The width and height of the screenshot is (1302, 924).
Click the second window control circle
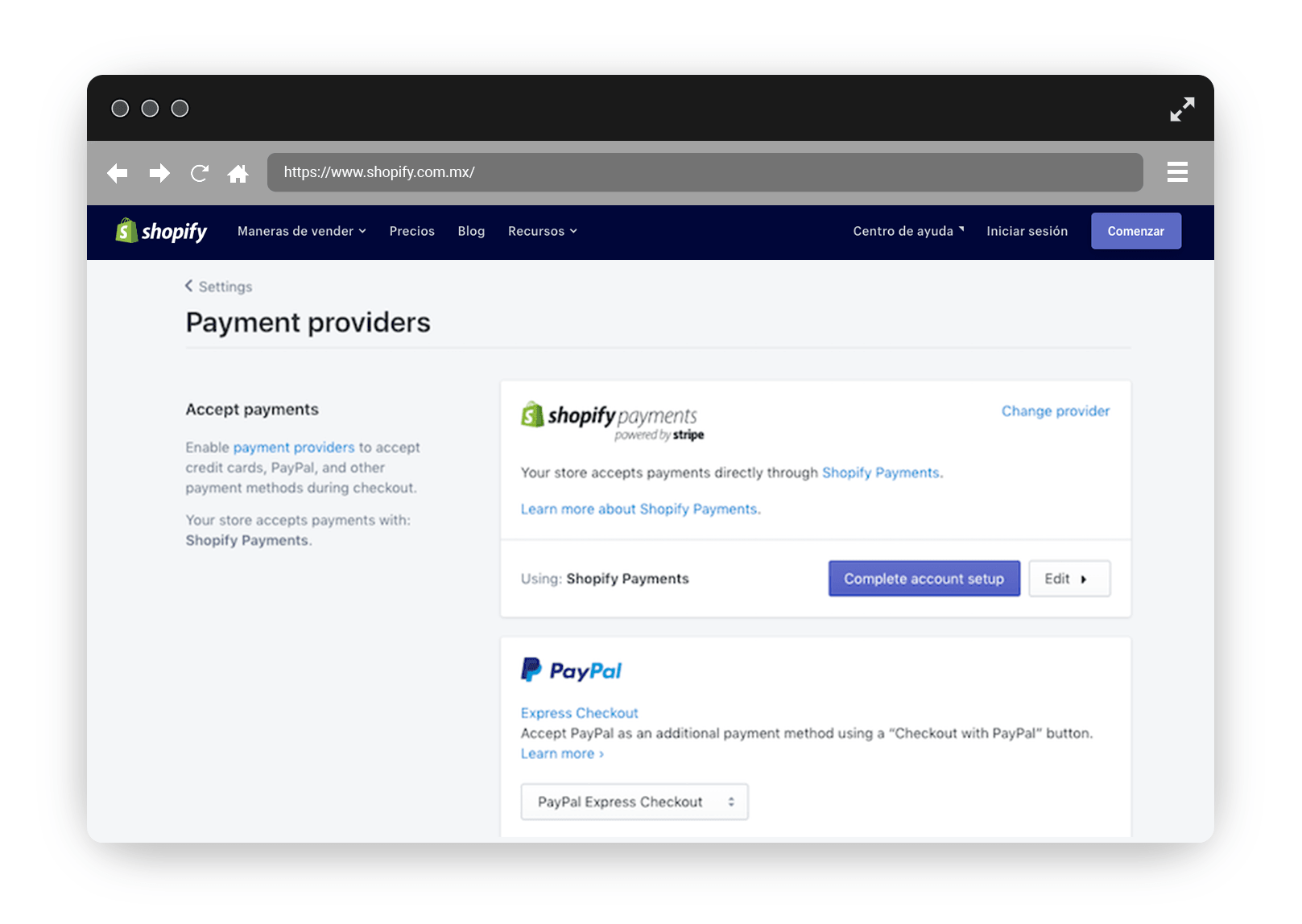point(150,109)
